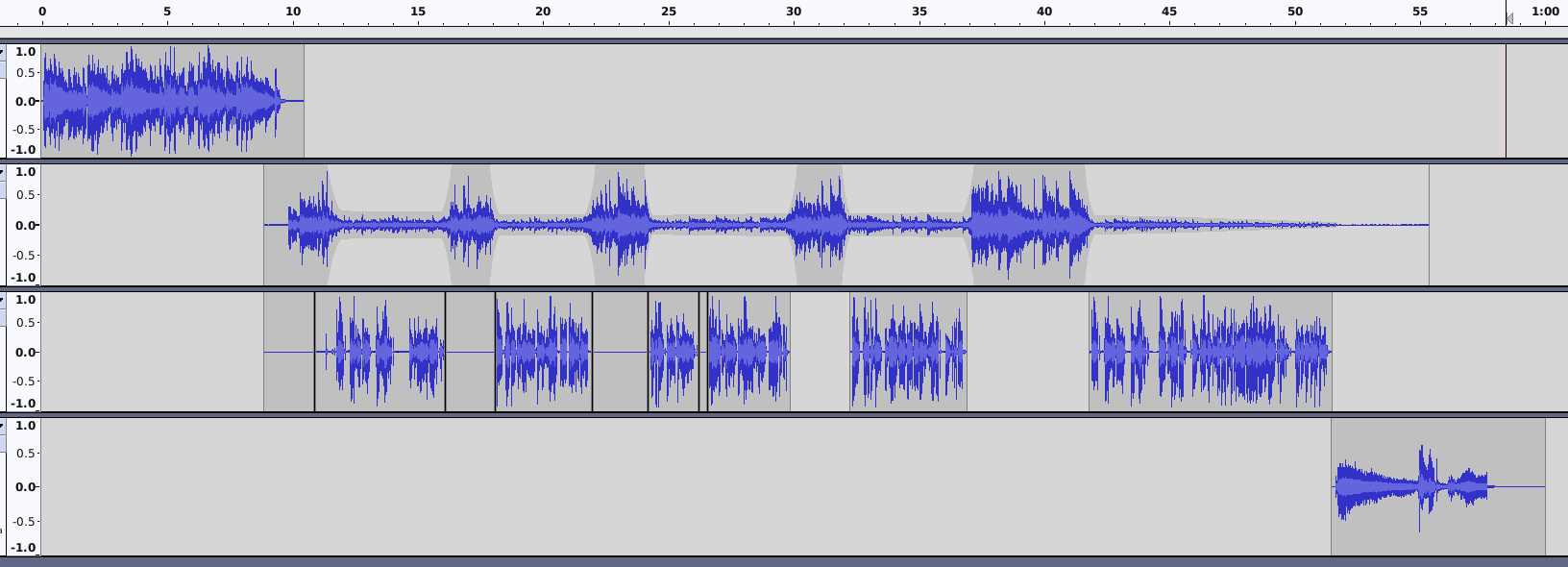
Task: Click the 50 second mark on ruler
Action: point(1295,12)
